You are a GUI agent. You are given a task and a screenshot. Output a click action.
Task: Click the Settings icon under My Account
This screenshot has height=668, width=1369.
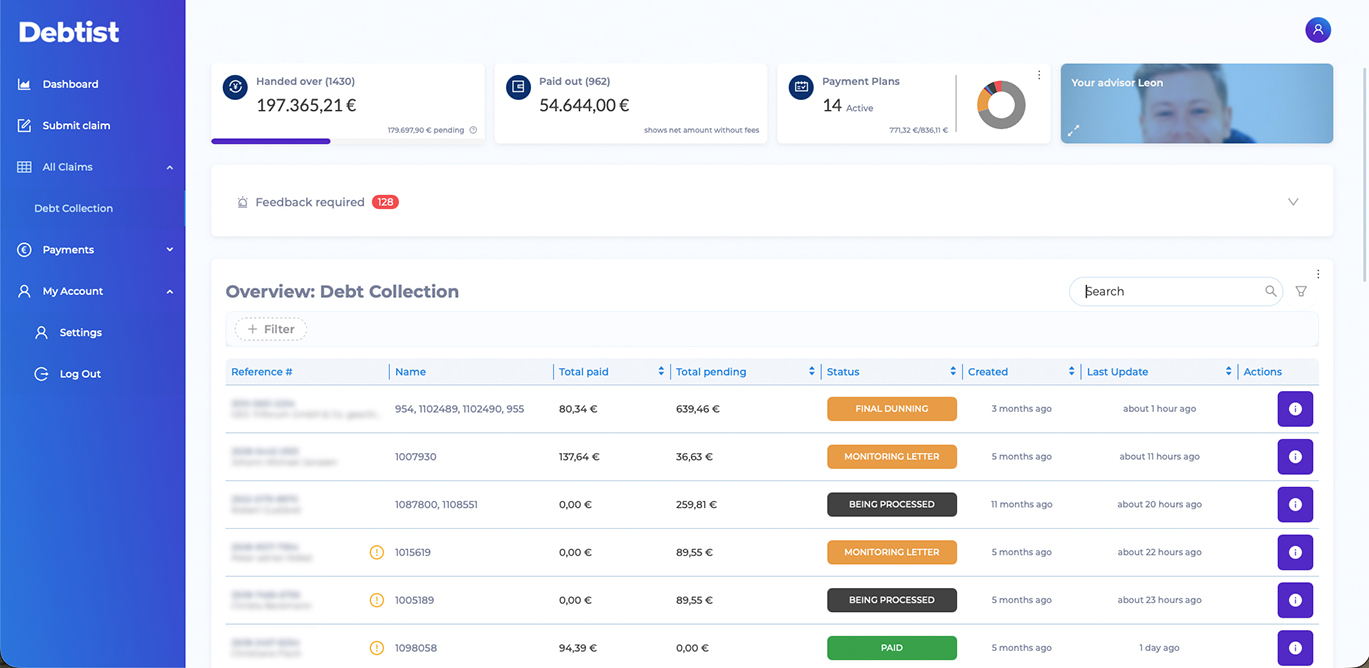(41, 332)
